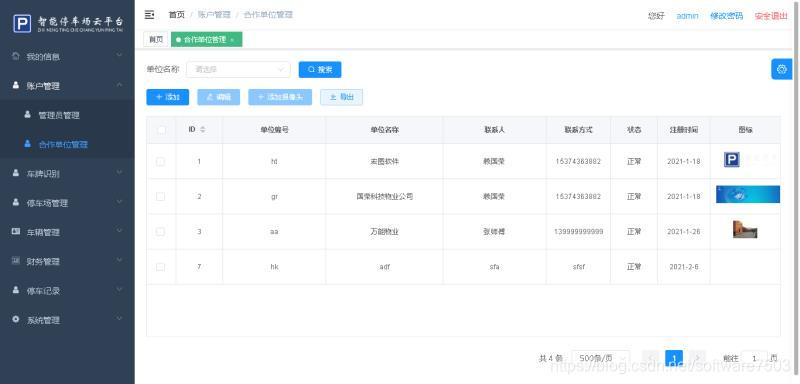Click the admin user link
The height and width of the screenshot is (384, 800).
pyautogui.click(x=687, y=16)
